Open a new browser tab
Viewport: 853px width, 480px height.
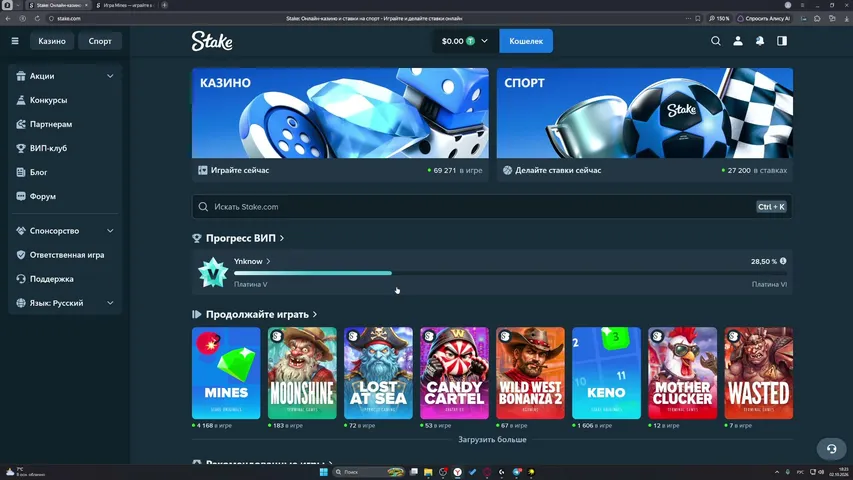tap(164, 5)
